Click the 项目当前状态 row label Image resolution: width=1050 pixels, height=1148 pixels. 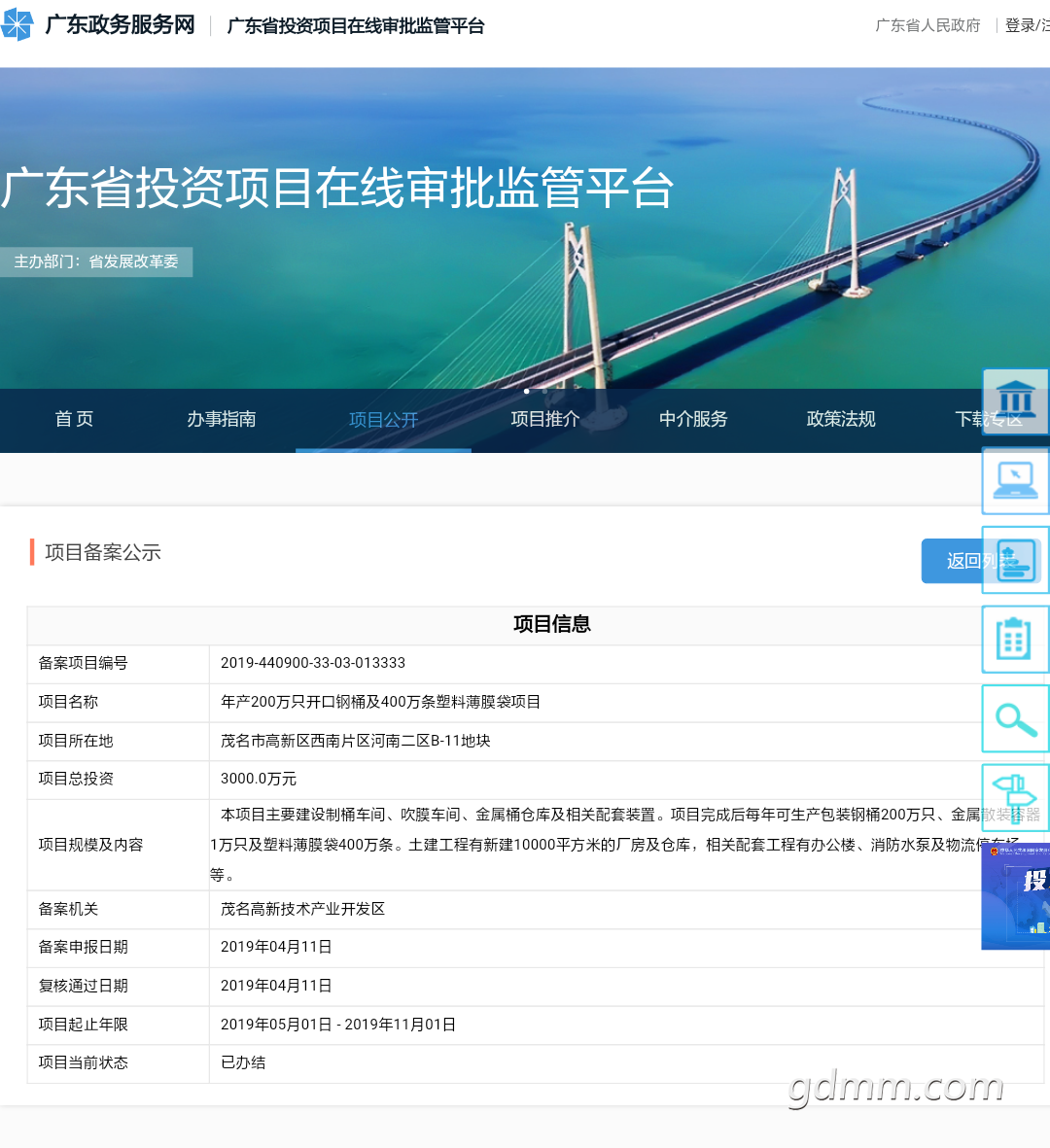[x=83, y=1062]
